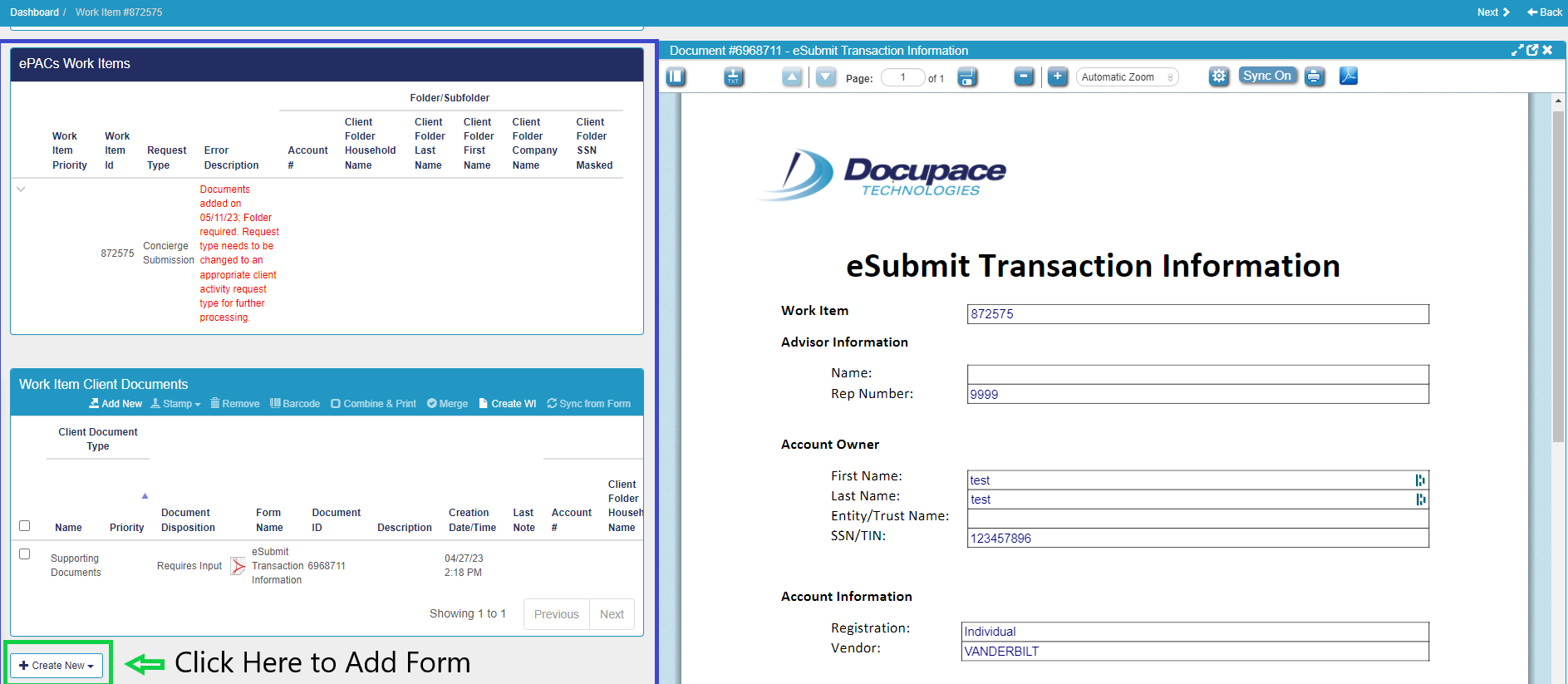Sort by Creation Date/Time column

tap(472, 520)
